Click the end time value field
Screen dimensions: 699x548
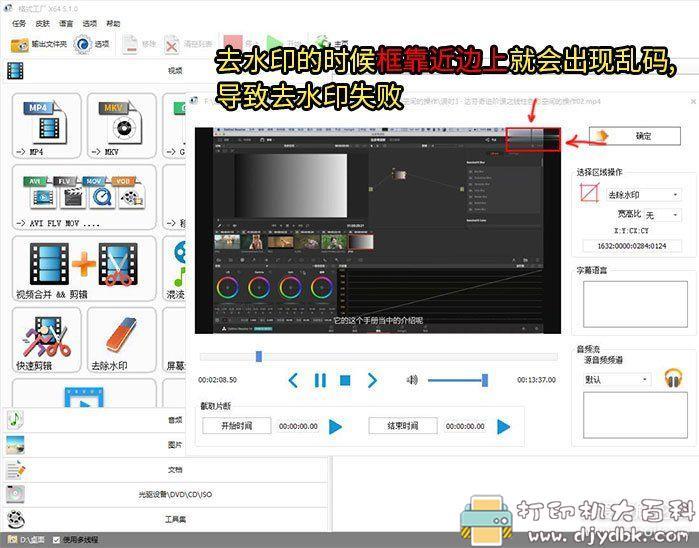(465, 426)
